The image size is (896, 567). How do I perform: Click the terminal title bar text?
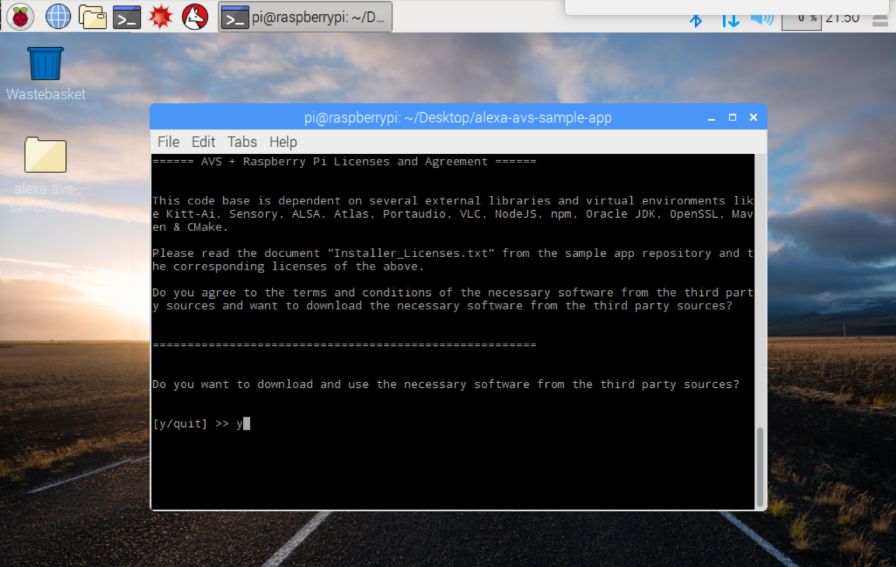(458, 118)
